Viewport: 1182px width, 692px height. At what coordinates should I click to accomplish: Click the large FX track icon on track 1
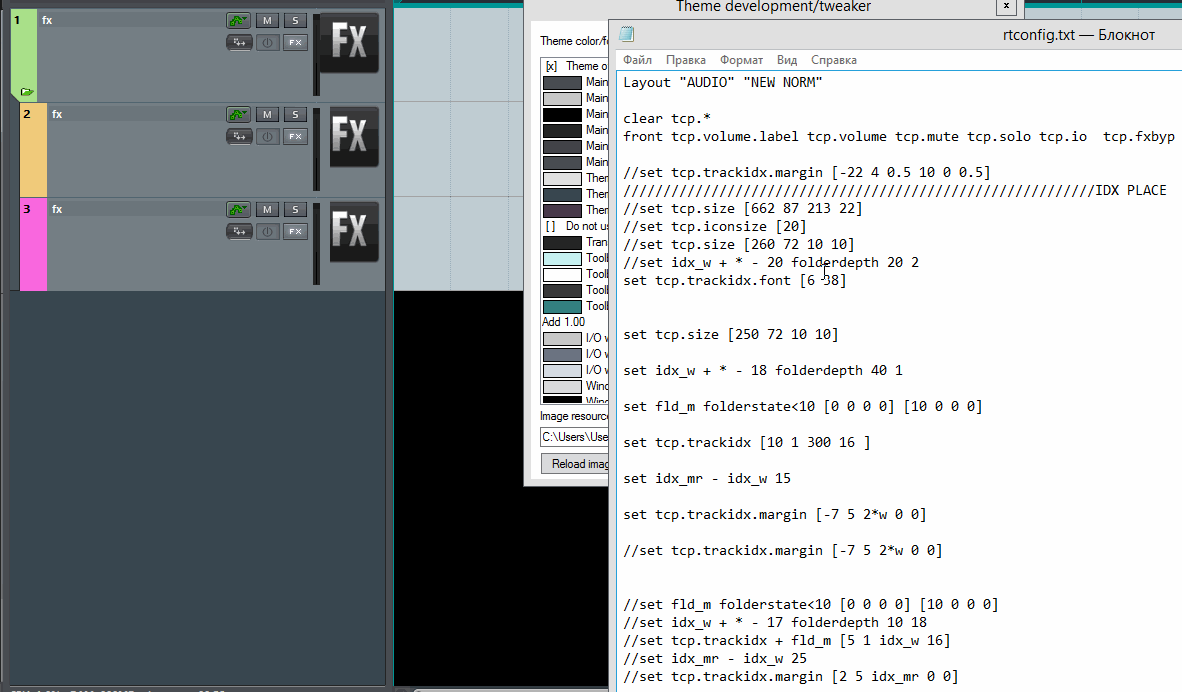pos(349,42)
